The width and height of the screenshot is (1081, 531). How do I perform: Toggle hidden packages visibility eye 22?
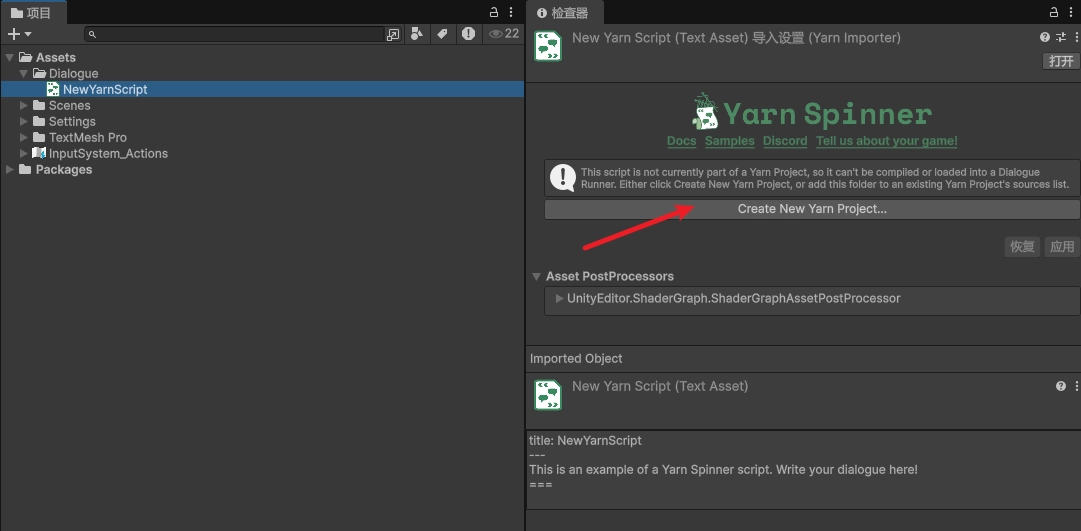coord(504,33)
